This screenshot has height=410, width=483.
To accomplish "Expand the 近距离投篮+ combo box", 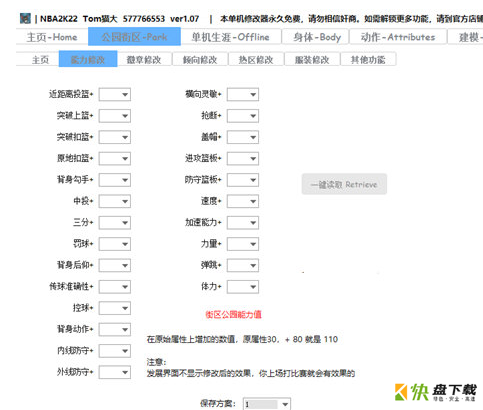I will (115, 95).
